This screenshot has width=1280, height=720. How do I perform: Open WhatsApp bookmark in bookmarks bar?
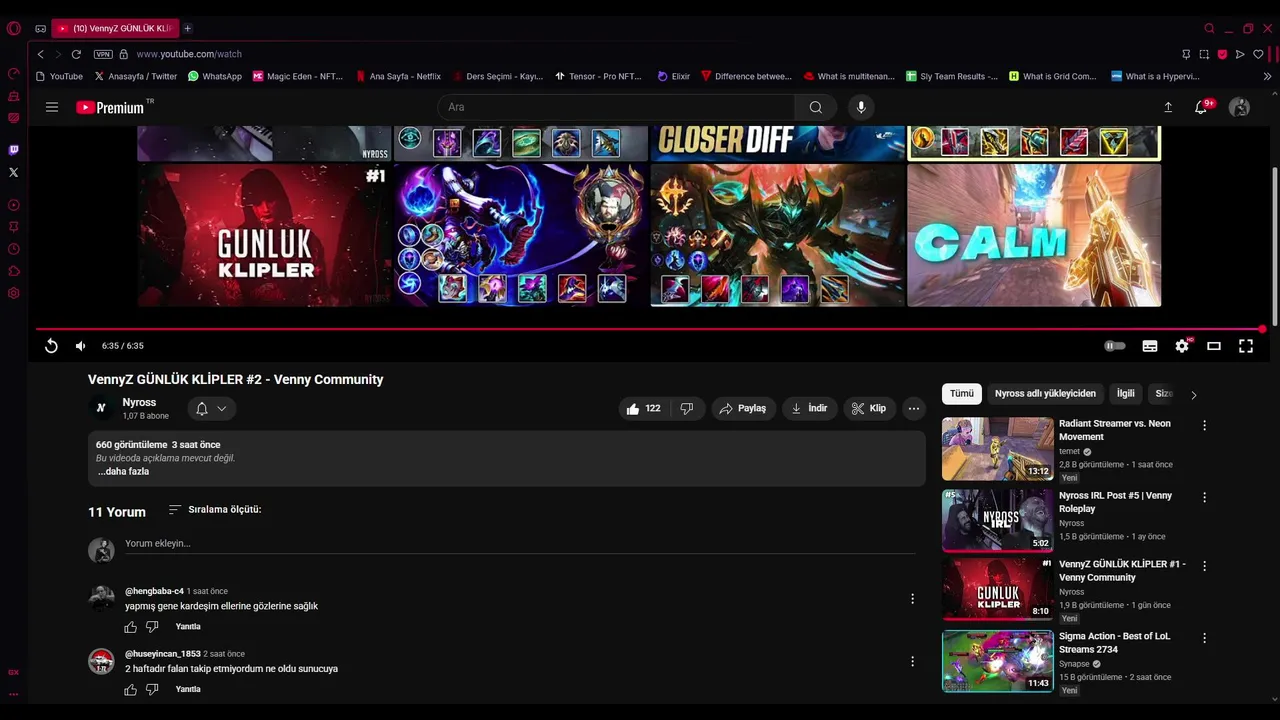[214, 76]
